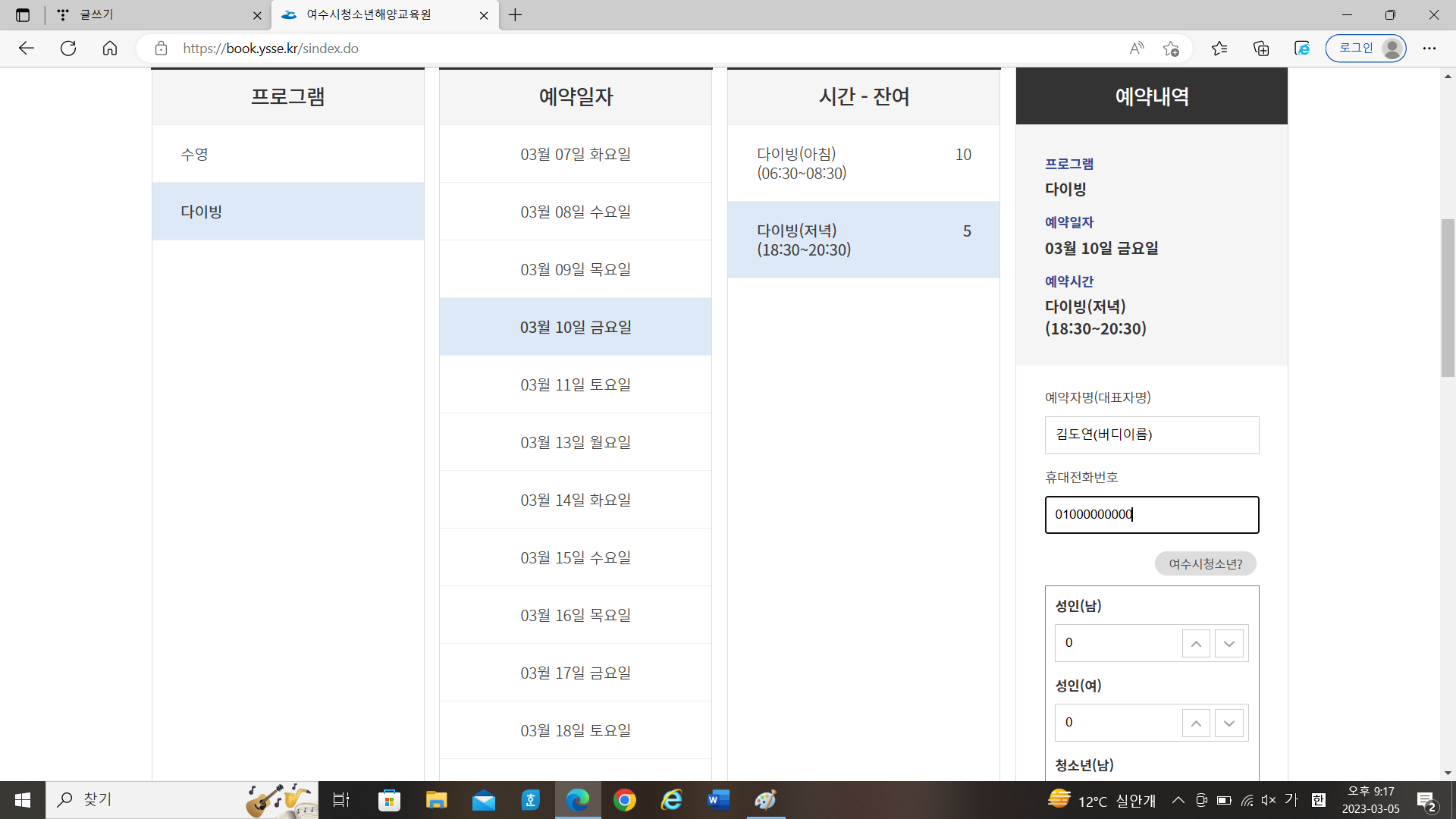The height and width of the screenshot is (819, 1456).
Task: Open Google Chrome from the taskbar
Action: coord(625,800)
